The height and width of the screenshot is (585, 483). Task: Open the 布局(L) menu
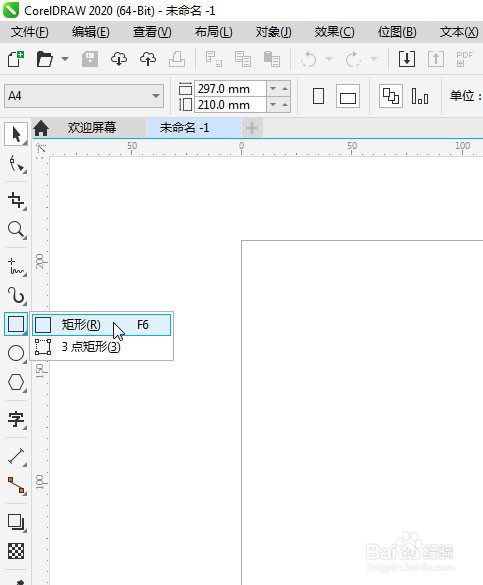[213, 32]
